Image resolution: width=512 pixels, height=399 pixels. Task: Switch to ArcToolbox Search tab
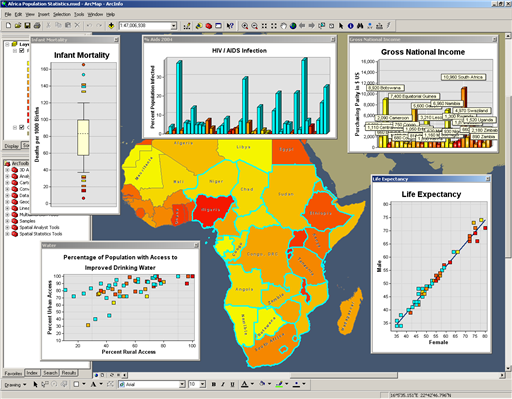(50, 373)
